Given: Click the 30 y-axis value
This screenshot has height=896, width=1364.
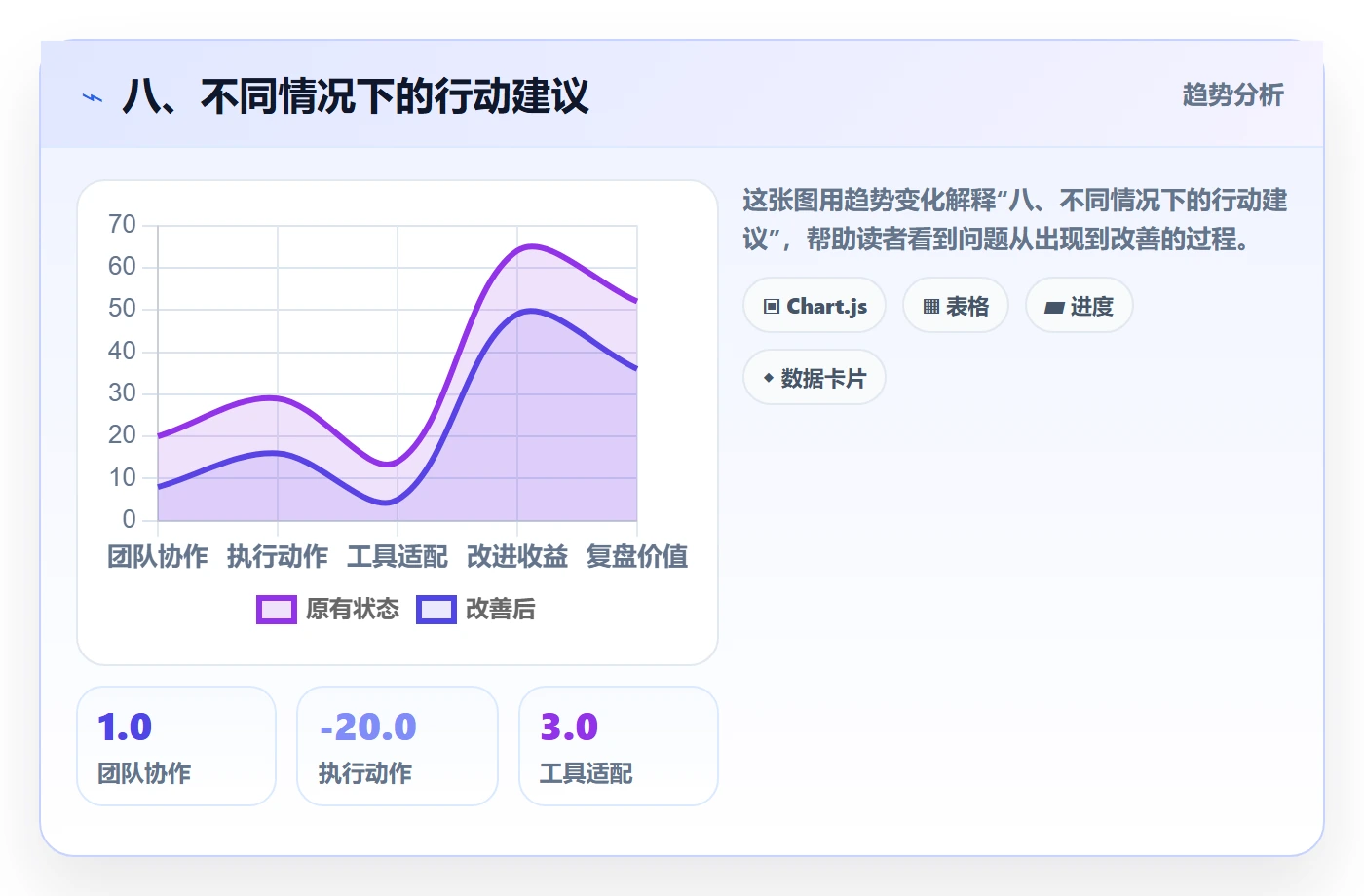Looking at the screenshot, I should click(x=122, y=393).
